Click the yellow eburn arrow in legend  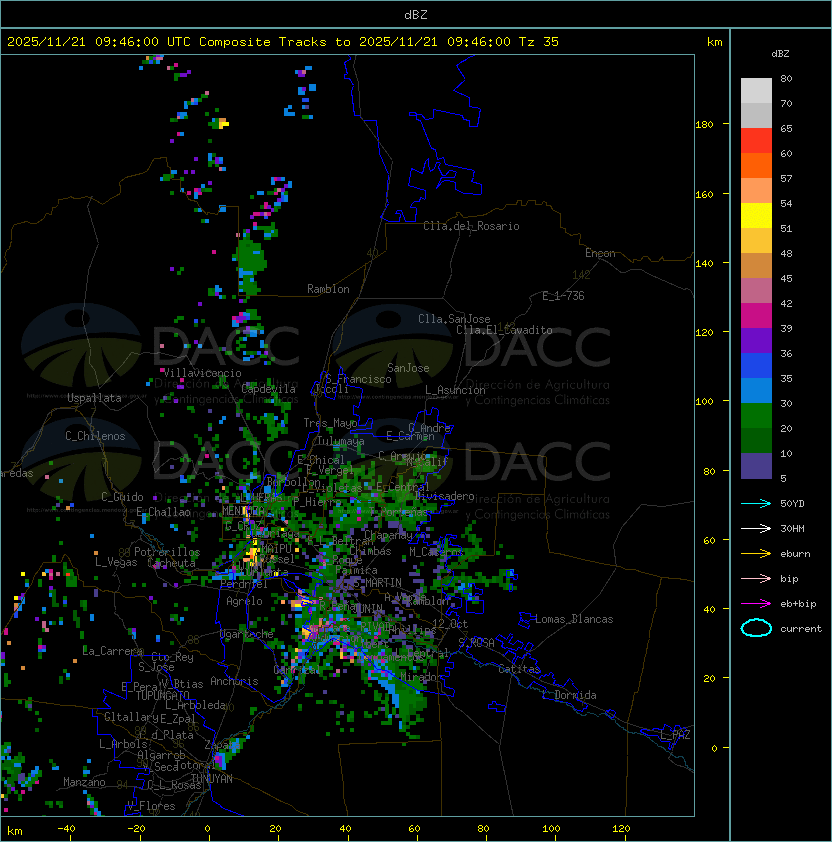pos(756,554)
